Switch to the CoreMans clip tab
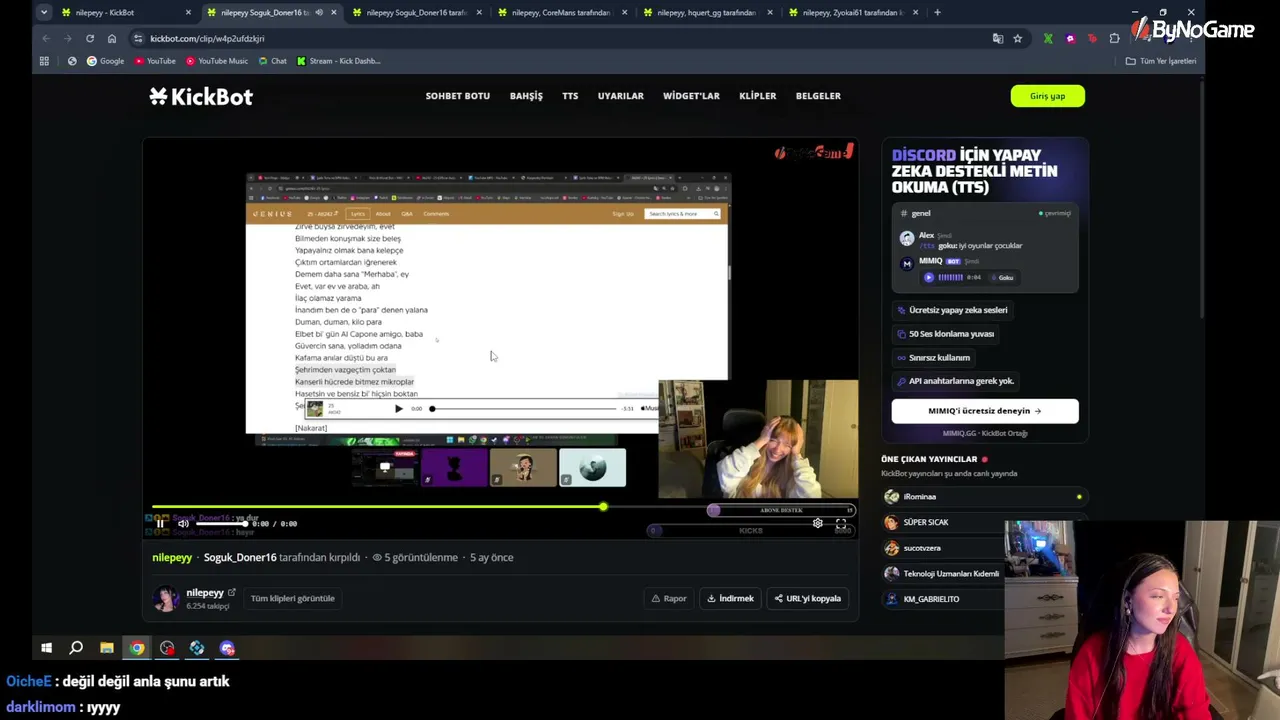The image size is (1280, 720). (x=561, y=12)
